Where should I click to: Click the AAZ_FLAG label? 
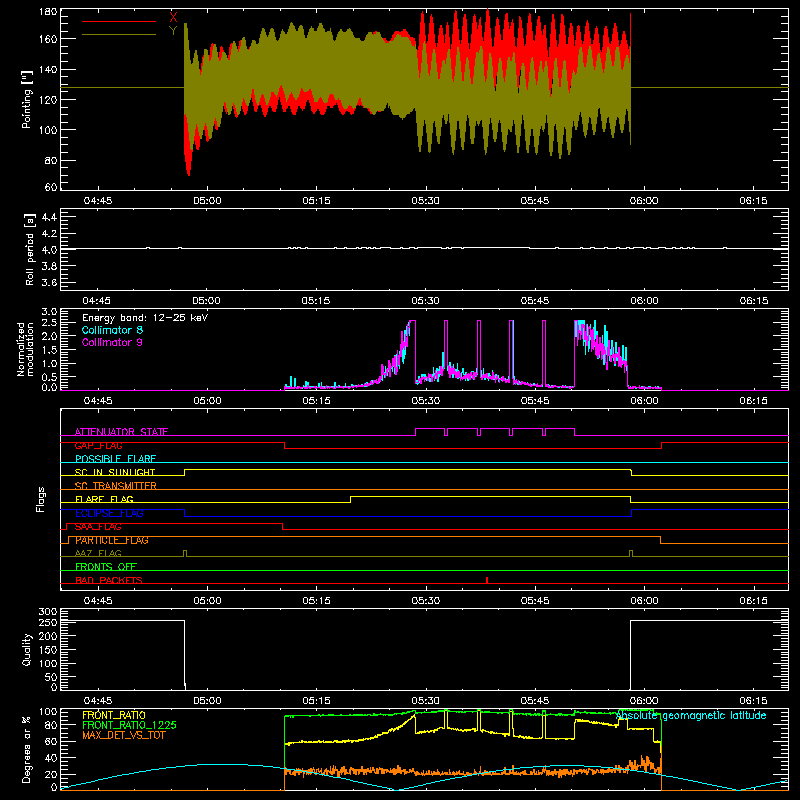[98, 553]
